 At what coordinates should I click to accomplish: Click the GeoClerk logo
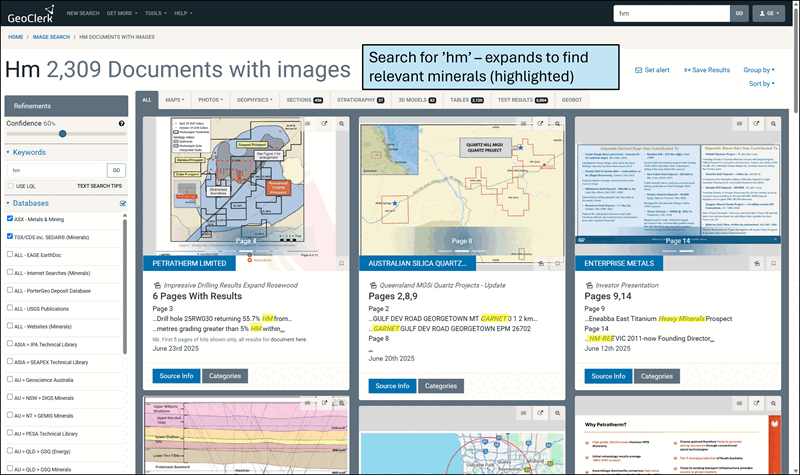tap(29, 13)
